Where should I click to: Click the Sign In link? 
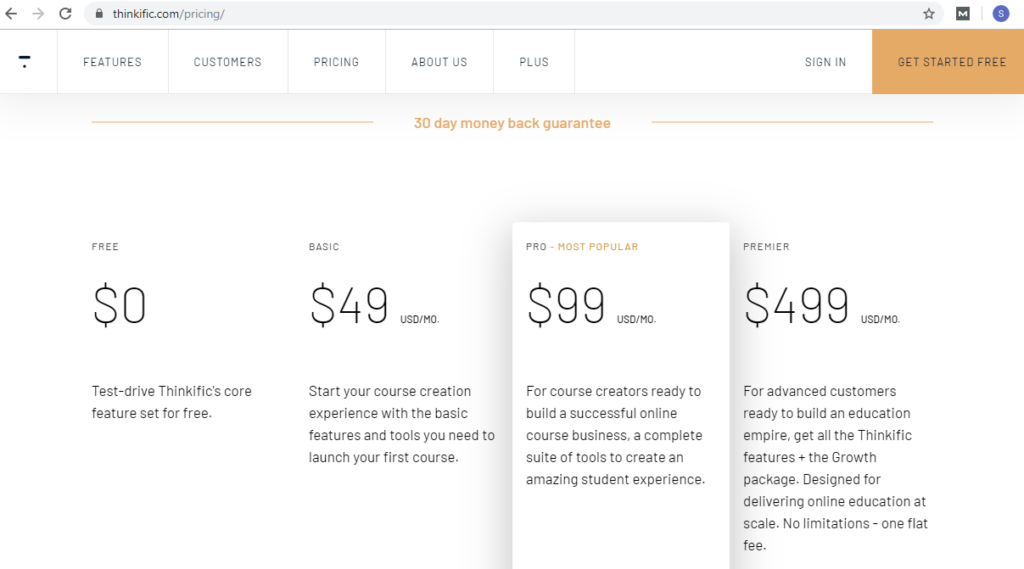(825, 62)
